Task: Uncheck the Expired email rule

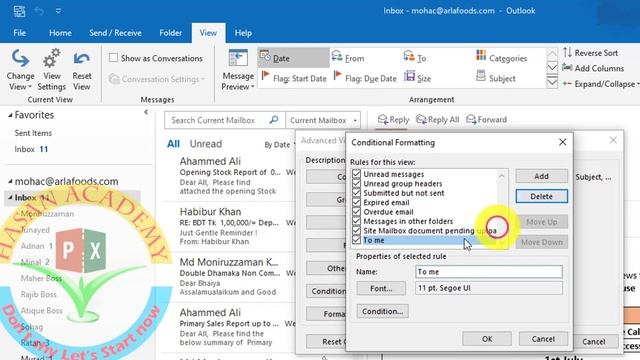Action: tap(356, 202)
